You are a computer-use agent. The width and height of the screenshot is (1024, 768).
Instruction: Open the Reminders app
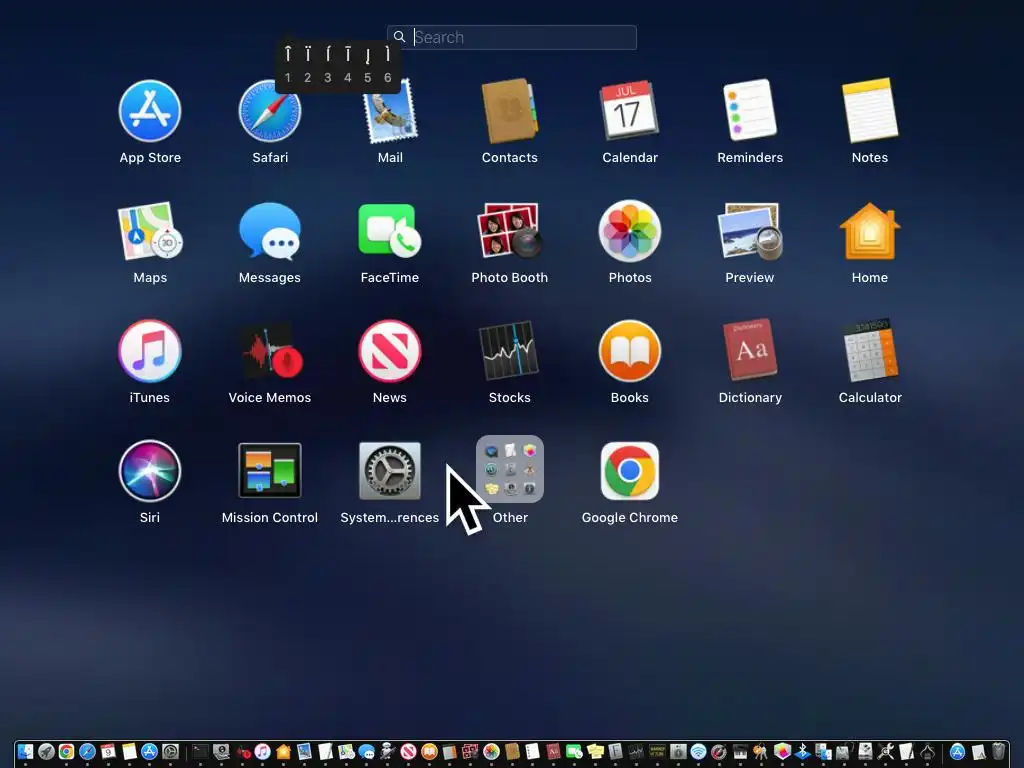750,110
